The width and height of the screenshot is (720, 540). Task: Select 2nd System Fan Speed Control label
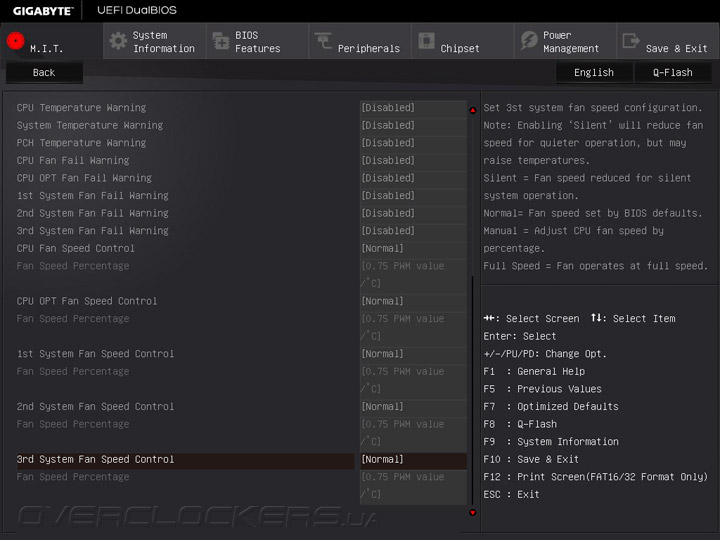coord(96,407)
